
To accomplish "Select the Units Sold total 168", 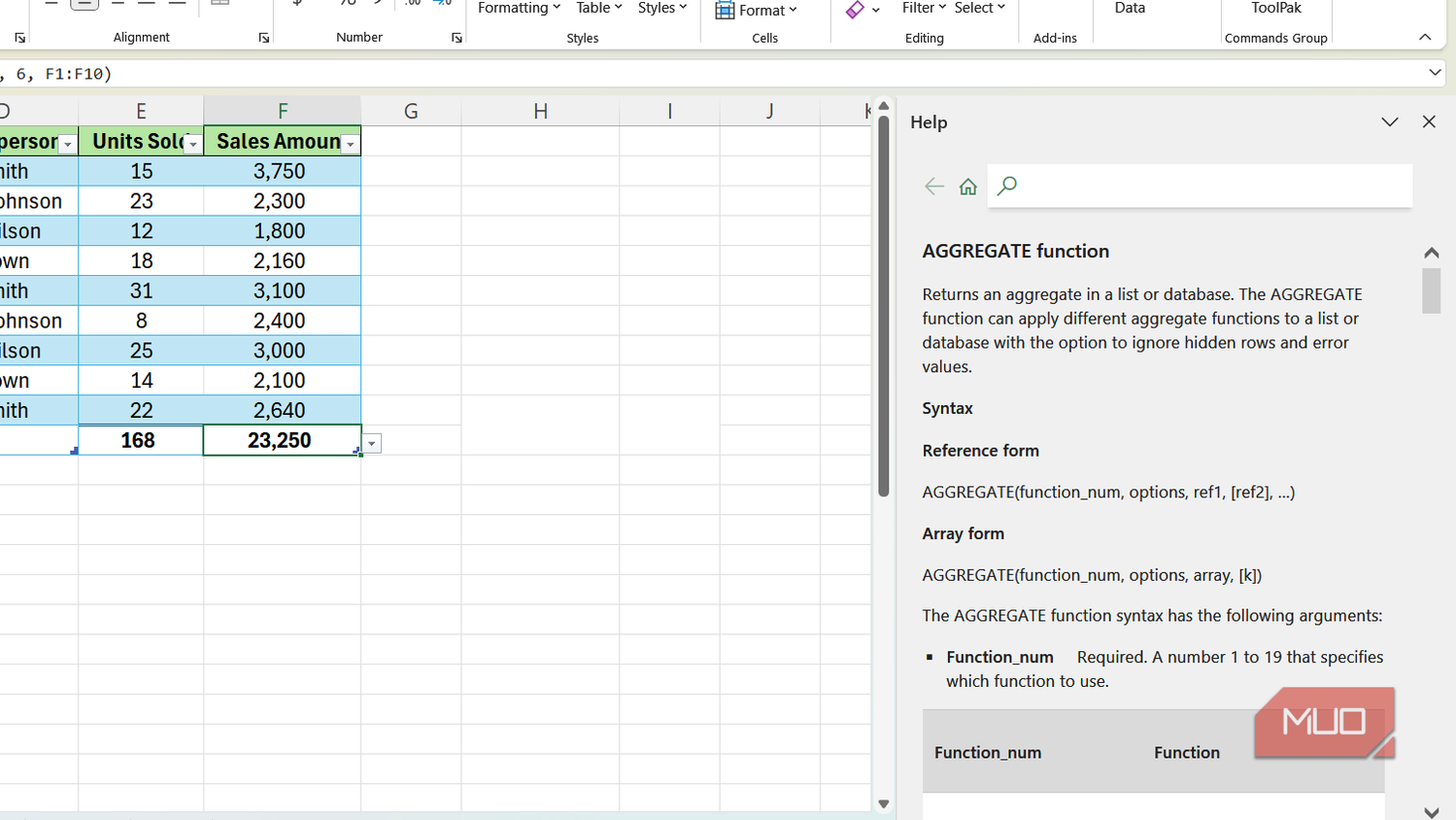I will click(x=141, y=440).
